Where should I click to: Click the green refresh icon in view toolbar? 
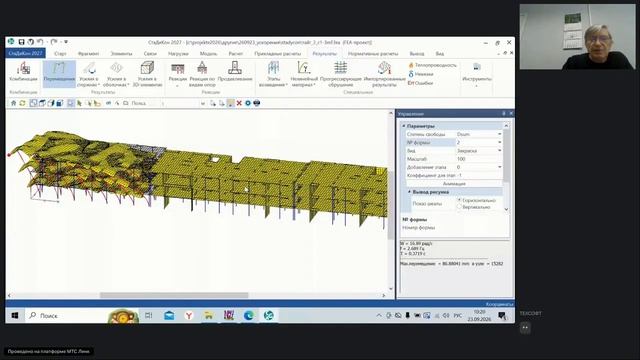(22, 103)
